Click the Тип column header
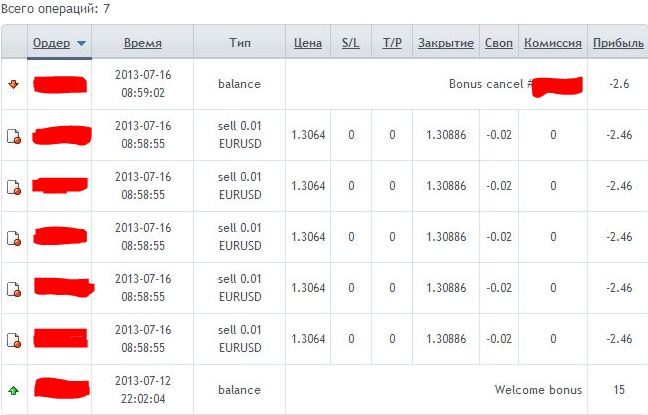The height and width of the screenshot is (415, 648). coord(240,43)
